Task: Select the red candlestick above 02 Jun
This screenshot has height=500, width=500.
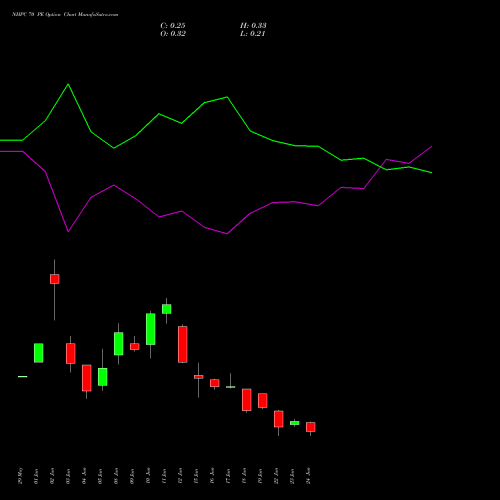Action: point(55,279)
